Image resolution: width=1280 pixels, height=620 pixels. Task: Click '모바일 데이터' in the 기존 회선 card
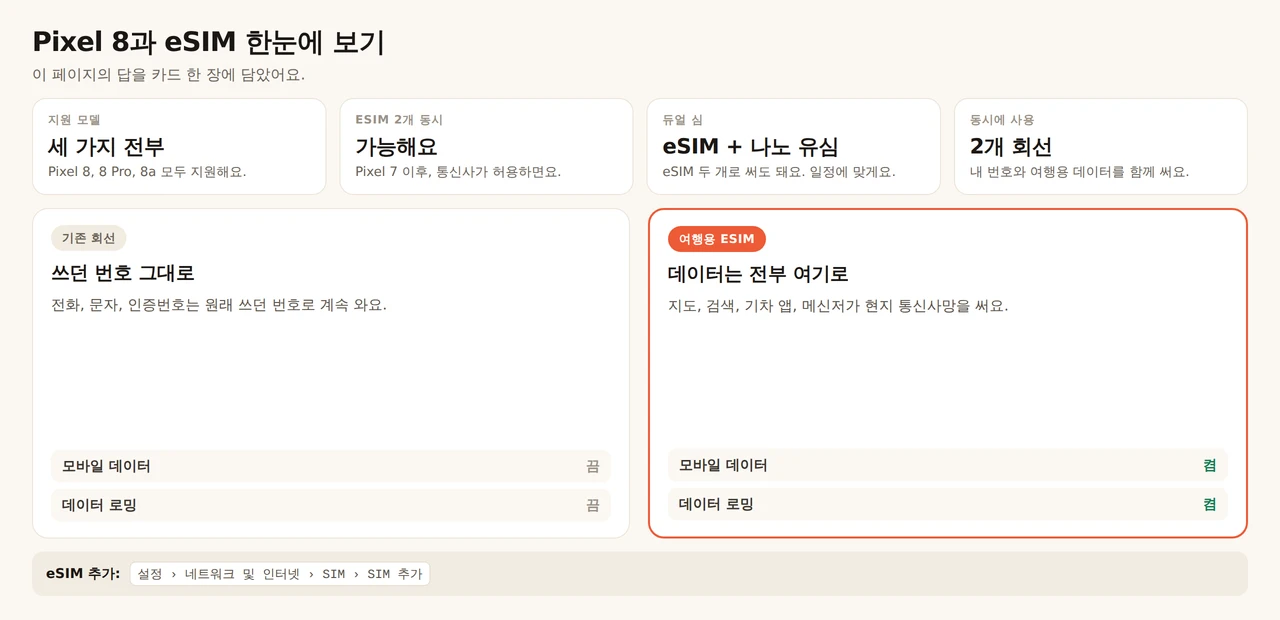pyautogui.click(x=106, y=466)
